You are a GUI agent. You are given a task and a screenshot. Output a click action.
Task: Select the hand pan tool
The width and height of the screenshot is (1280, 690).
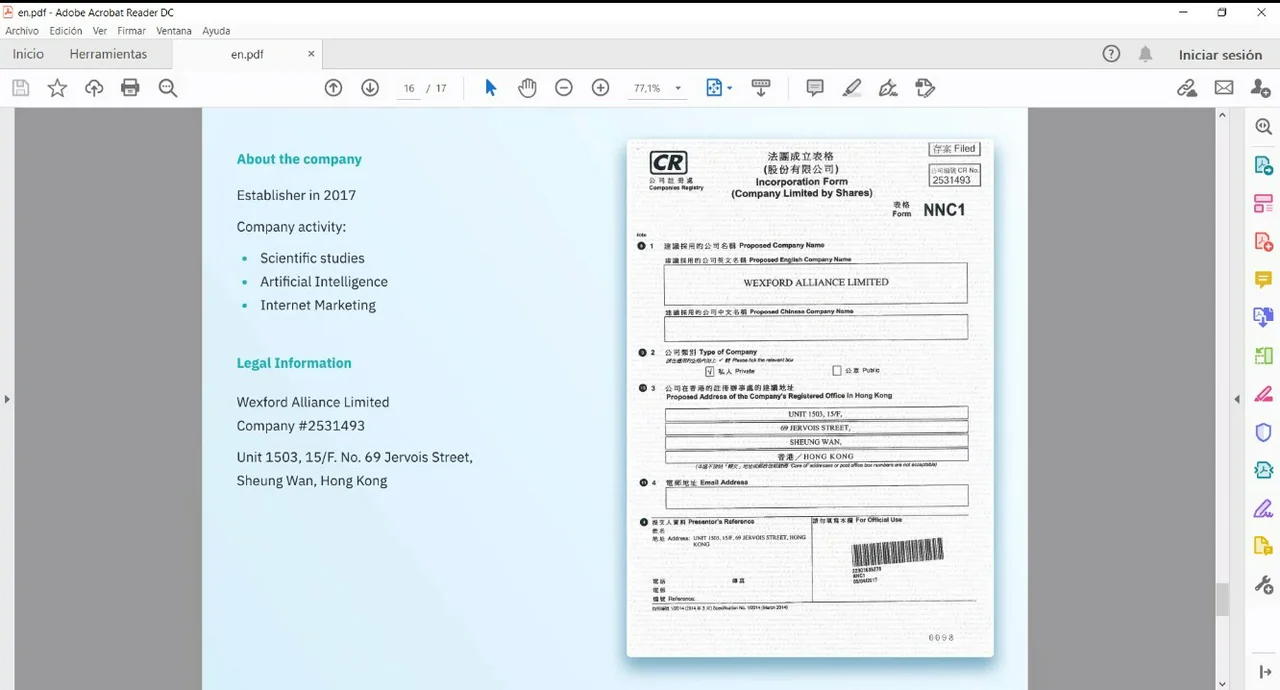tap(527, 88)
